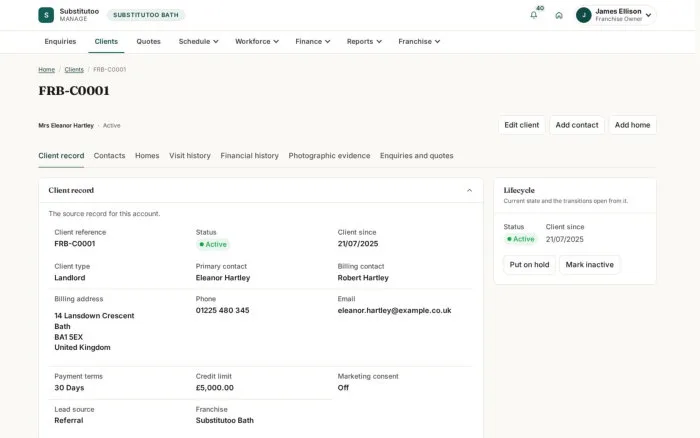Click the Edit client button
Viewport: 700px width, 438px height.
point(521,125)
